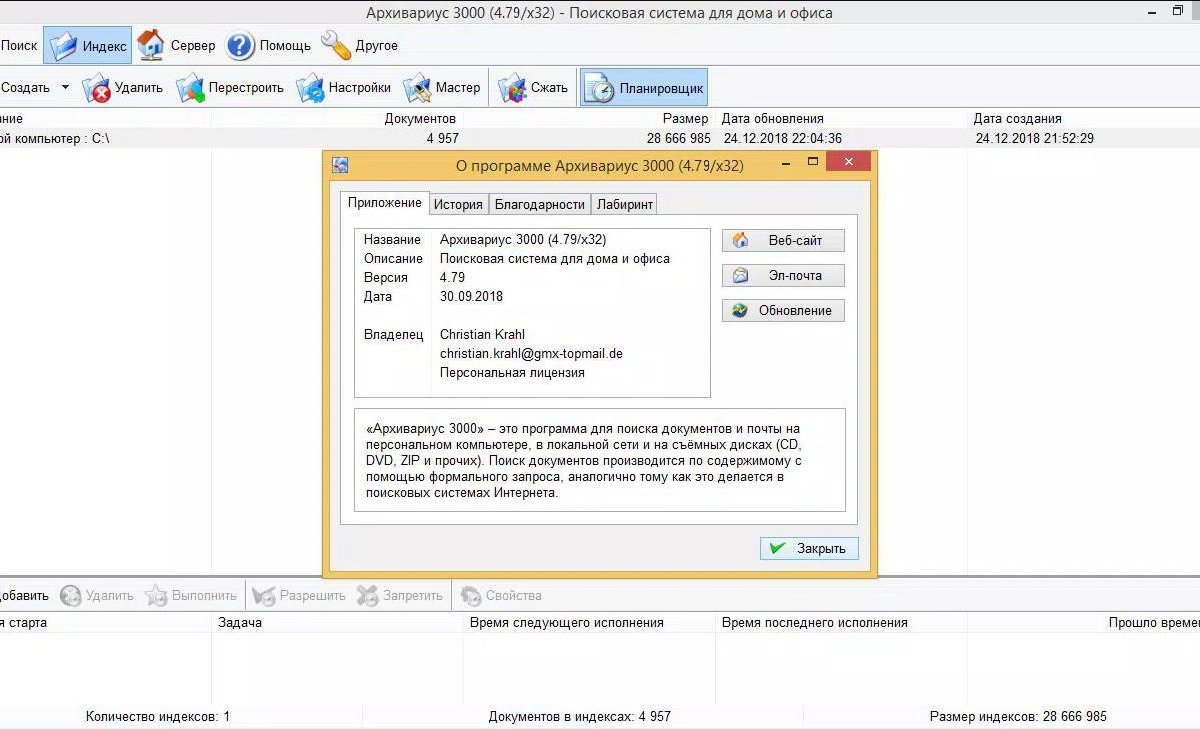1200x729 pixels.
Task: Click the Количество индексов: 1 status entry
Action: pyautogui.click(x=158, y=716)
